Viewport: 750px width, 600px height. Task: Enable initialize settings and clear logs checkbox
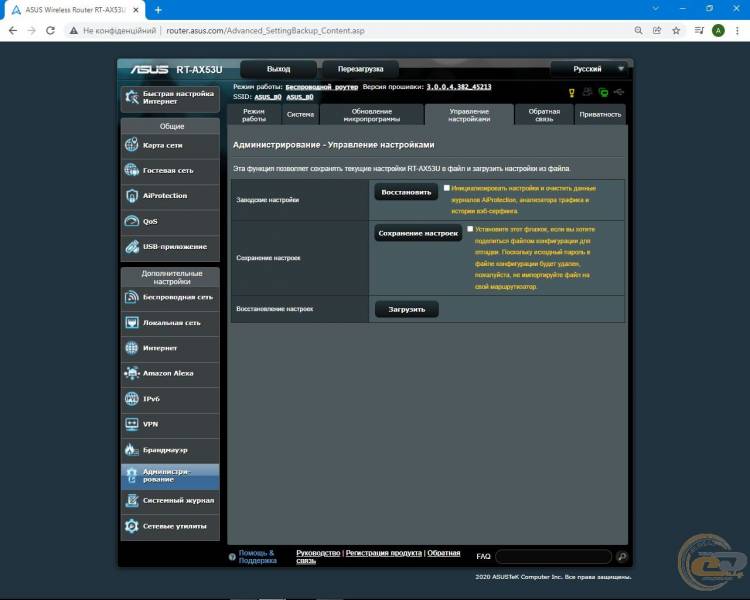tap(447, 188)
